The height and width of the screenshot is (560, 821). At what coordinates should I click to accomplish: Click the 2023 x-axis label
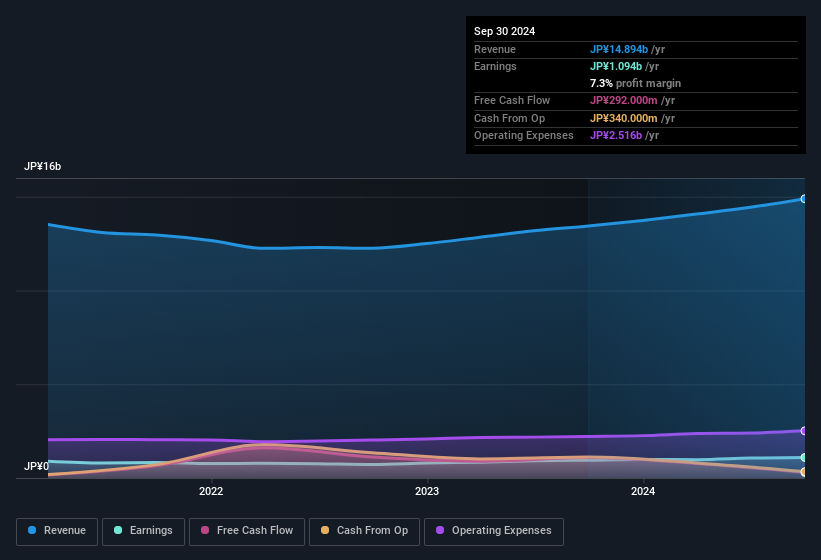pyautogui.click(x=427, y=491)
